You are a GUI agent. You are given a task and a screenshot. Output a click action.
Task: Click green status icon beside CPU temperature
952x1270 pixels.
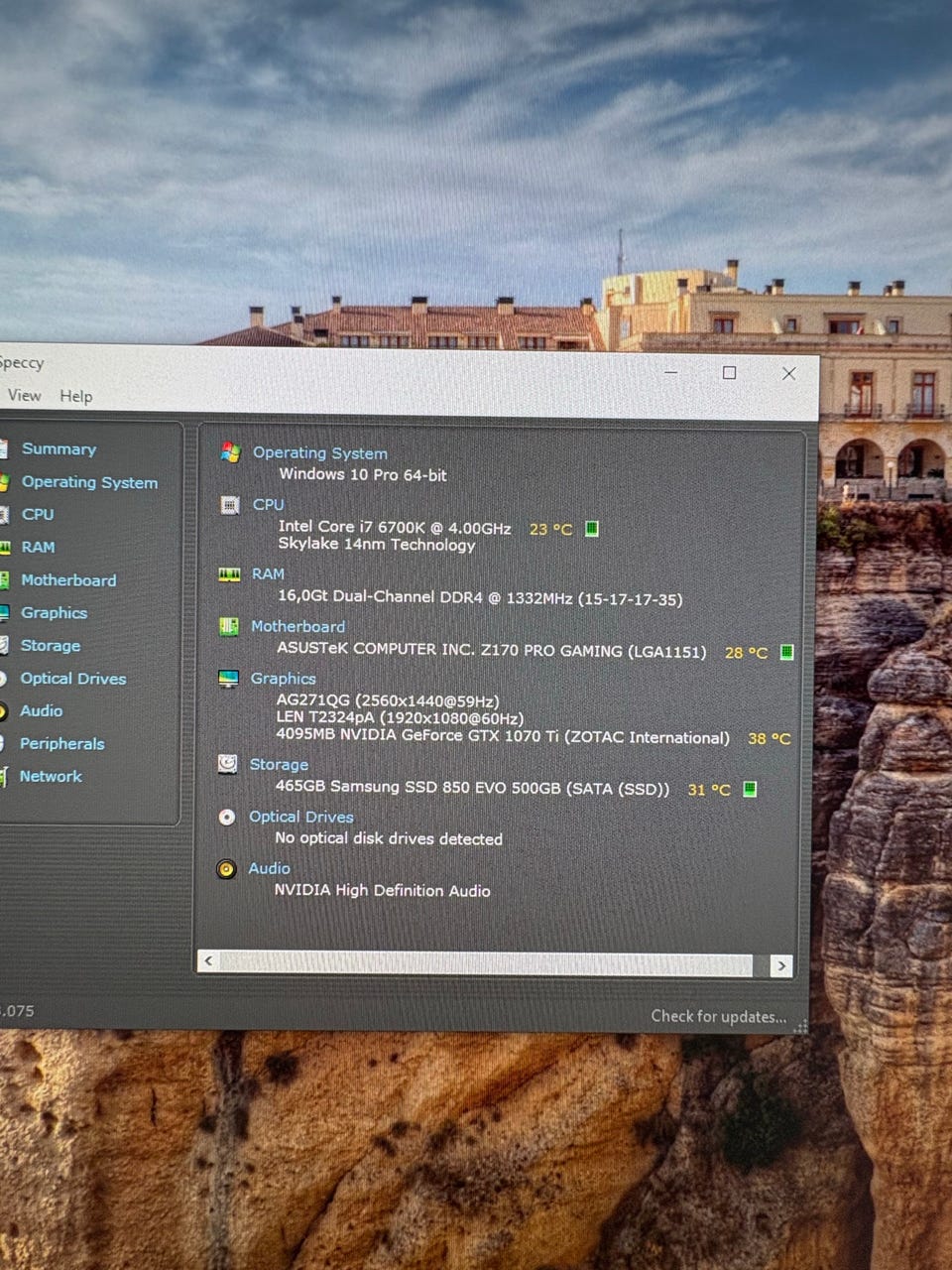[x=592, y=528]
